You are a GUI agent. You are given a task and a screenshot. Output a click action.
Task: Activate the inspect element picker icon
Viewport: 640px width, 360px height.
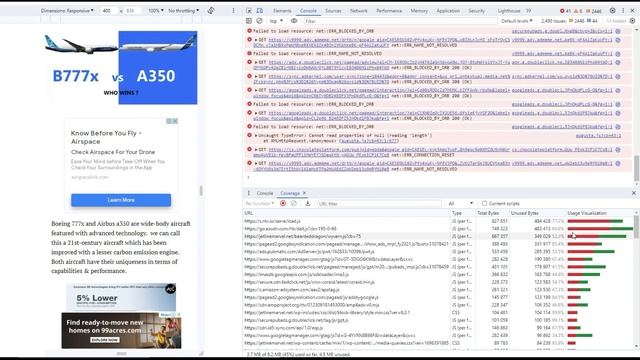coord(249,11)
